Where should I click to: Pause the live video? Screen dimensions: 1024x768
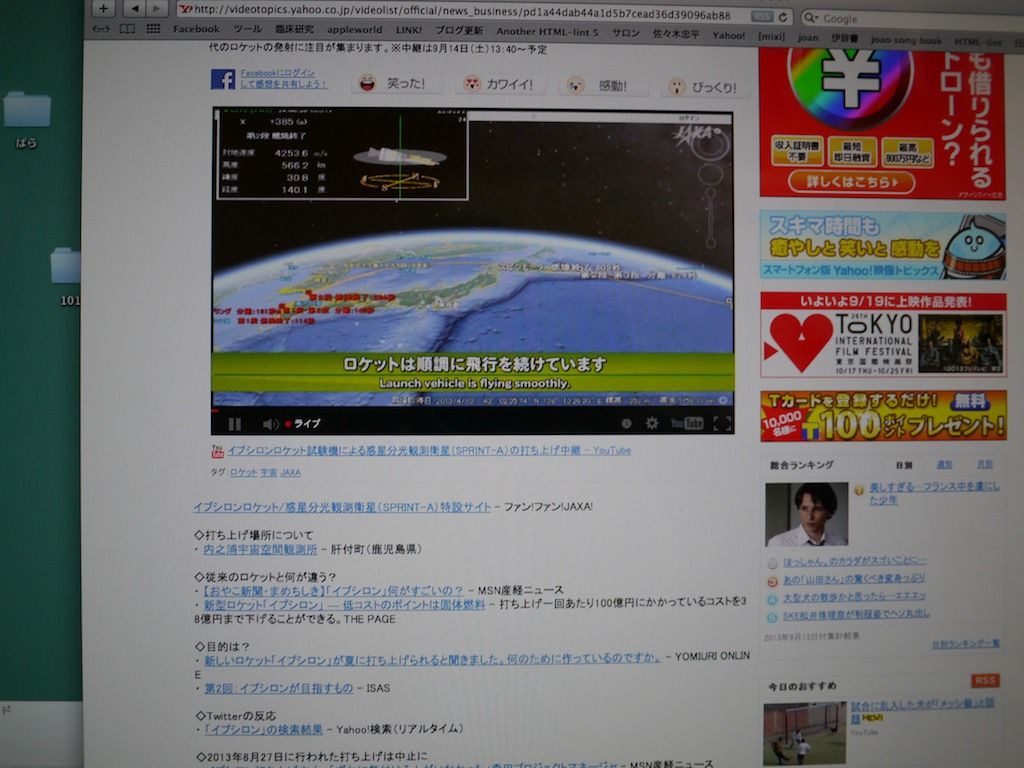pyautogui.click(x=234, y=424)
